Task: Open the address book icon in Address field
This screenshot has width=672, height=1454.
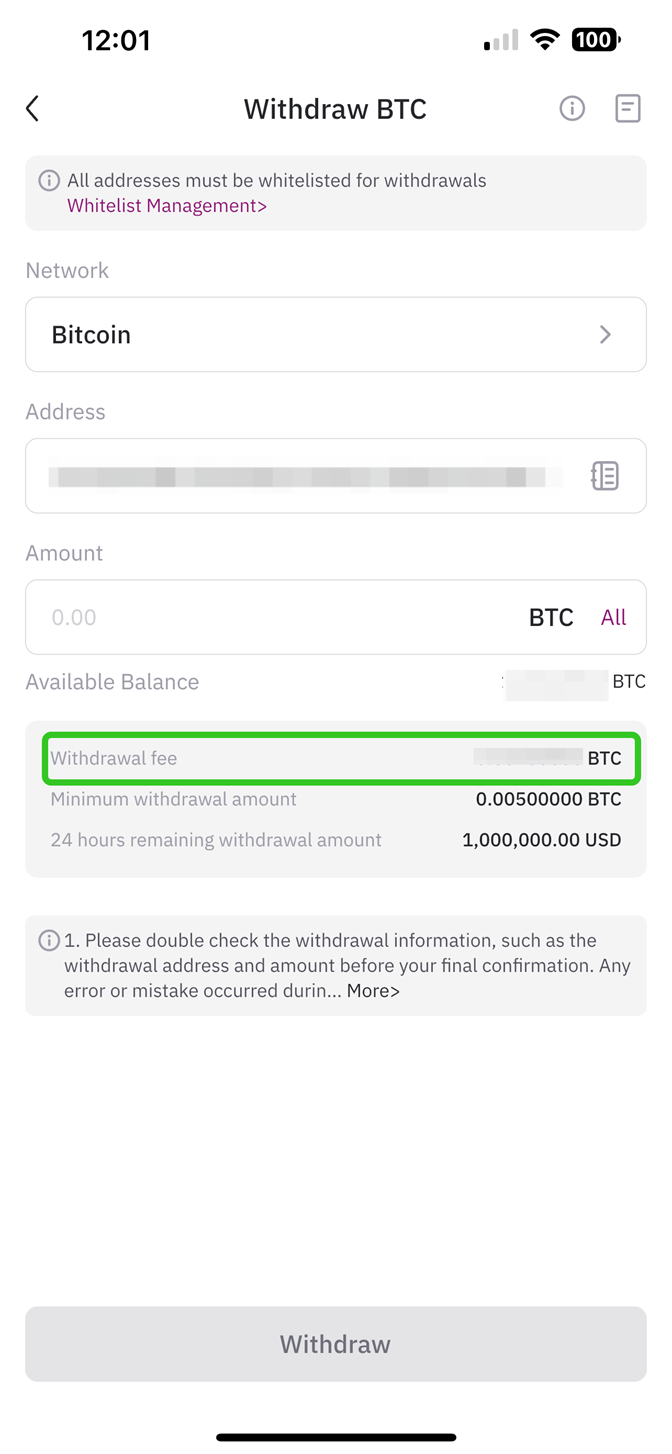Action: pyautogui.click(x=605, y=476)
